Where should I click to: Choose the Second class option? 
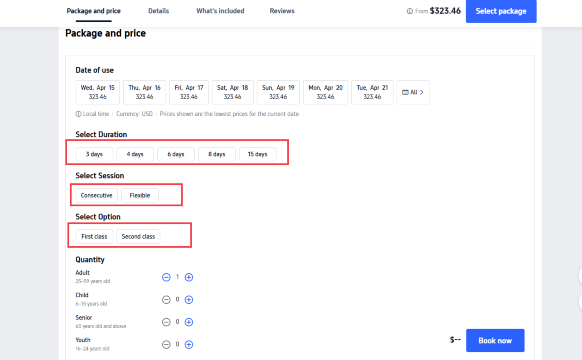point(138,236)
